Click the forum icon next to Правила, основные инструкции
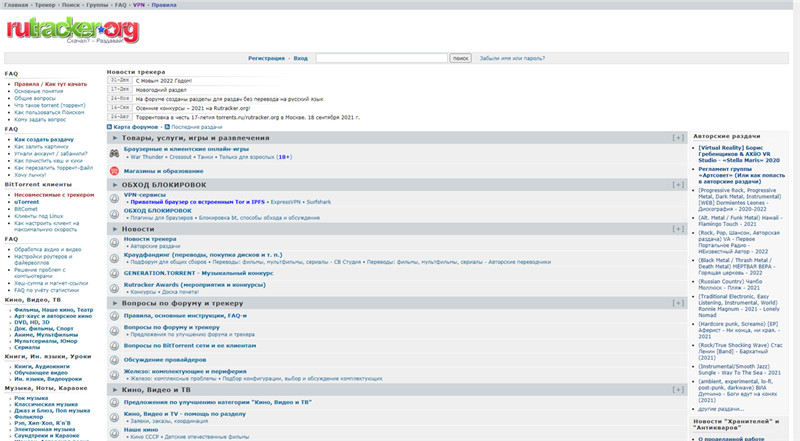 click(115, 316)
